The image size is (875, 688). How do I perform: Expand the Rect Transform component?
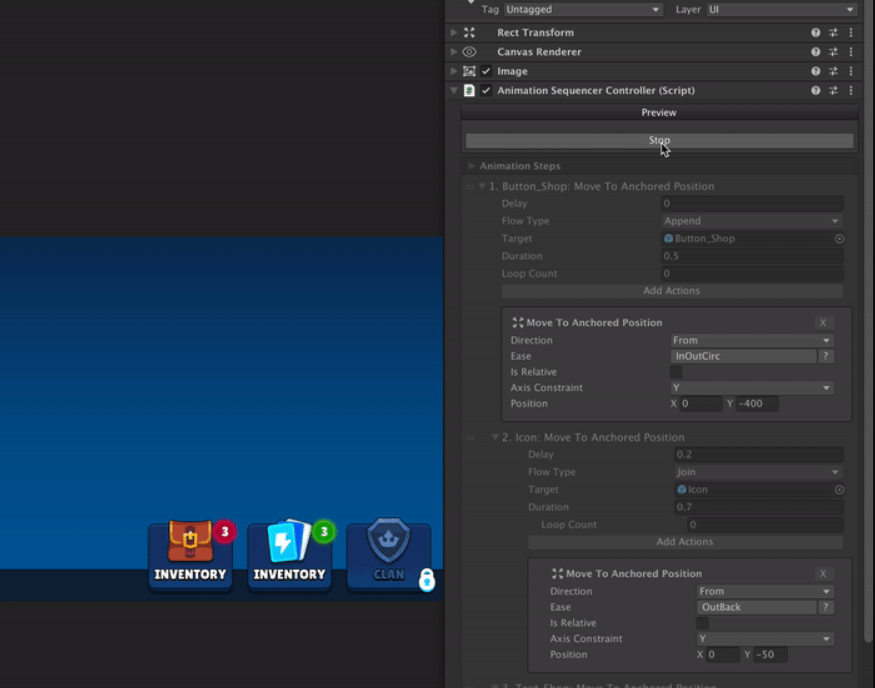pos(454,32)
